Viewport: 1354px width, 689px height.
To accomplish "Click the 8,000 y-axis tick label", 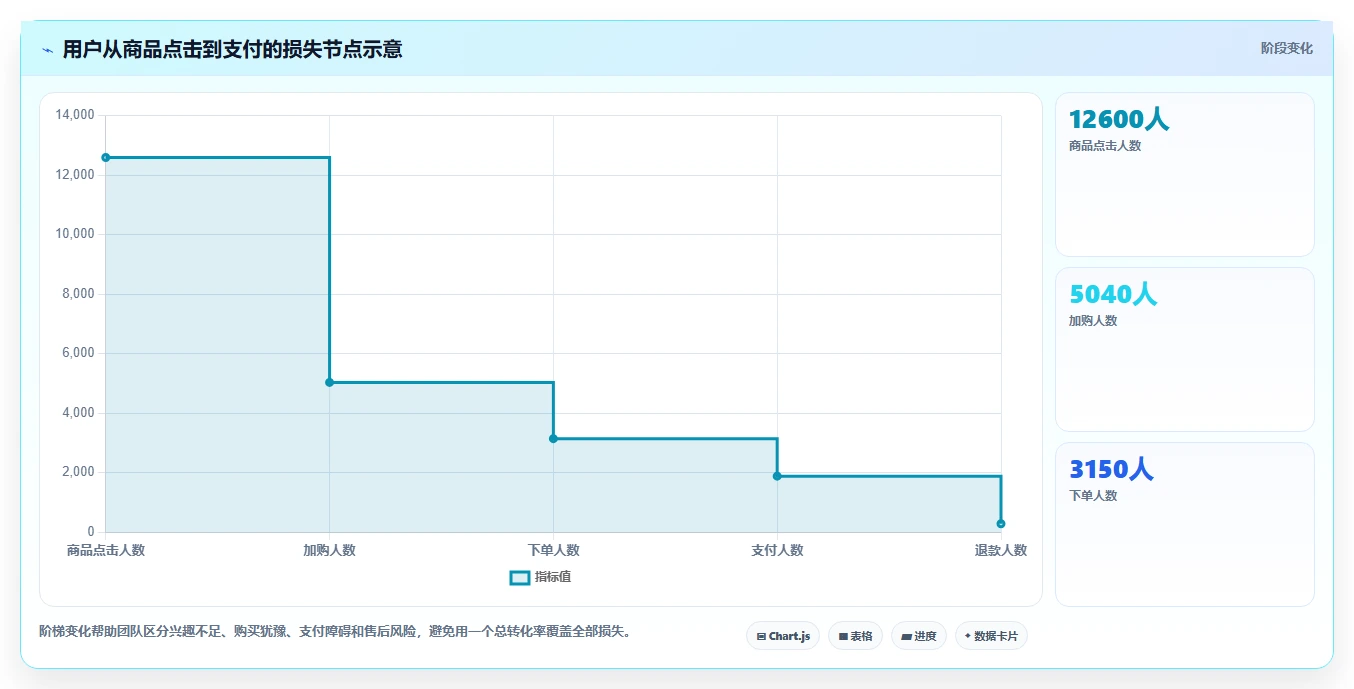I will pyautogui.click(x=78, y=294).
